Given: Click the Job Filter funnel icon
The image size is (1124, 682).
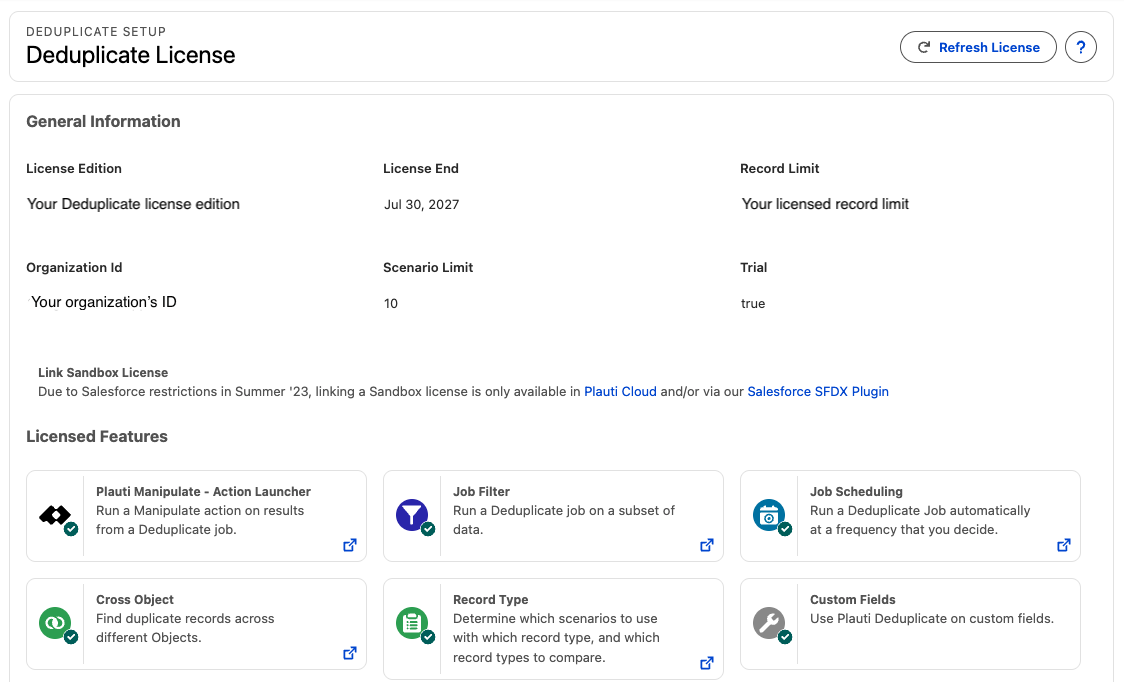Looking at the screenshot, I should (x=411, y=515).
